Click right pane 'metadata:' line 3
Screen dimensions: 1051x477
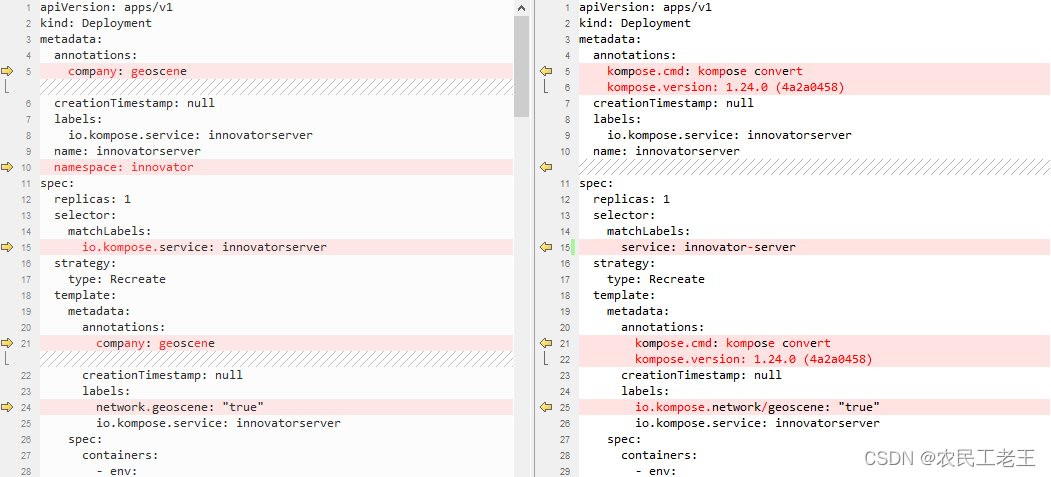(x=610, y=40)
